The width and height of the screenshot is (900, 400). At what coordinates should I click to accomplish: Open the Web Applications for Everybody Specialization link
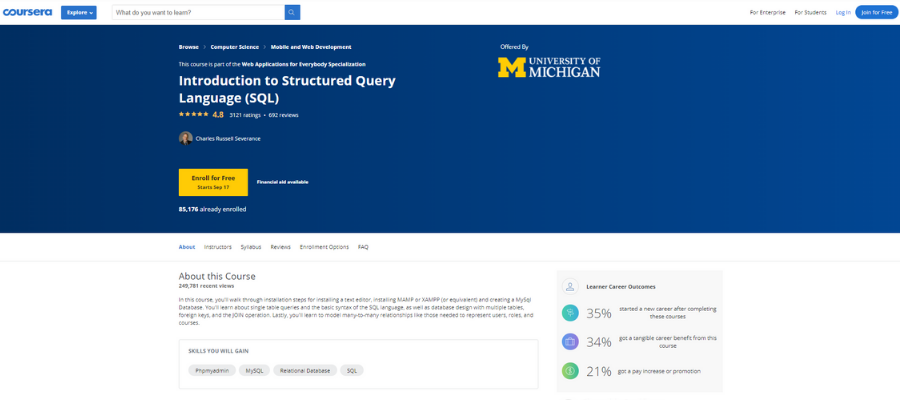click(304, 64)
